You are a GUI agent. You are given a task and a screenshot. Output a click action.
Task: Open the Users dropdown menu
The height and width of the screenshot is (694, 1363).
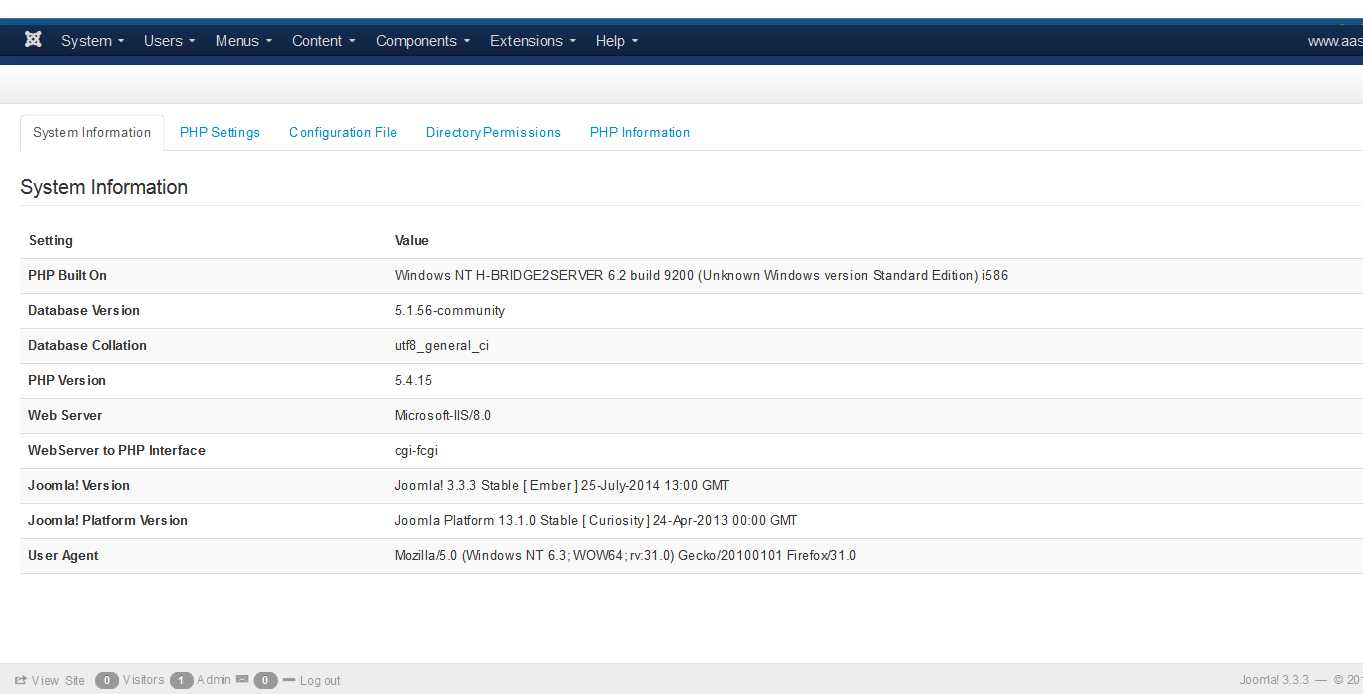pyautogui.click(x=169, y=41)
